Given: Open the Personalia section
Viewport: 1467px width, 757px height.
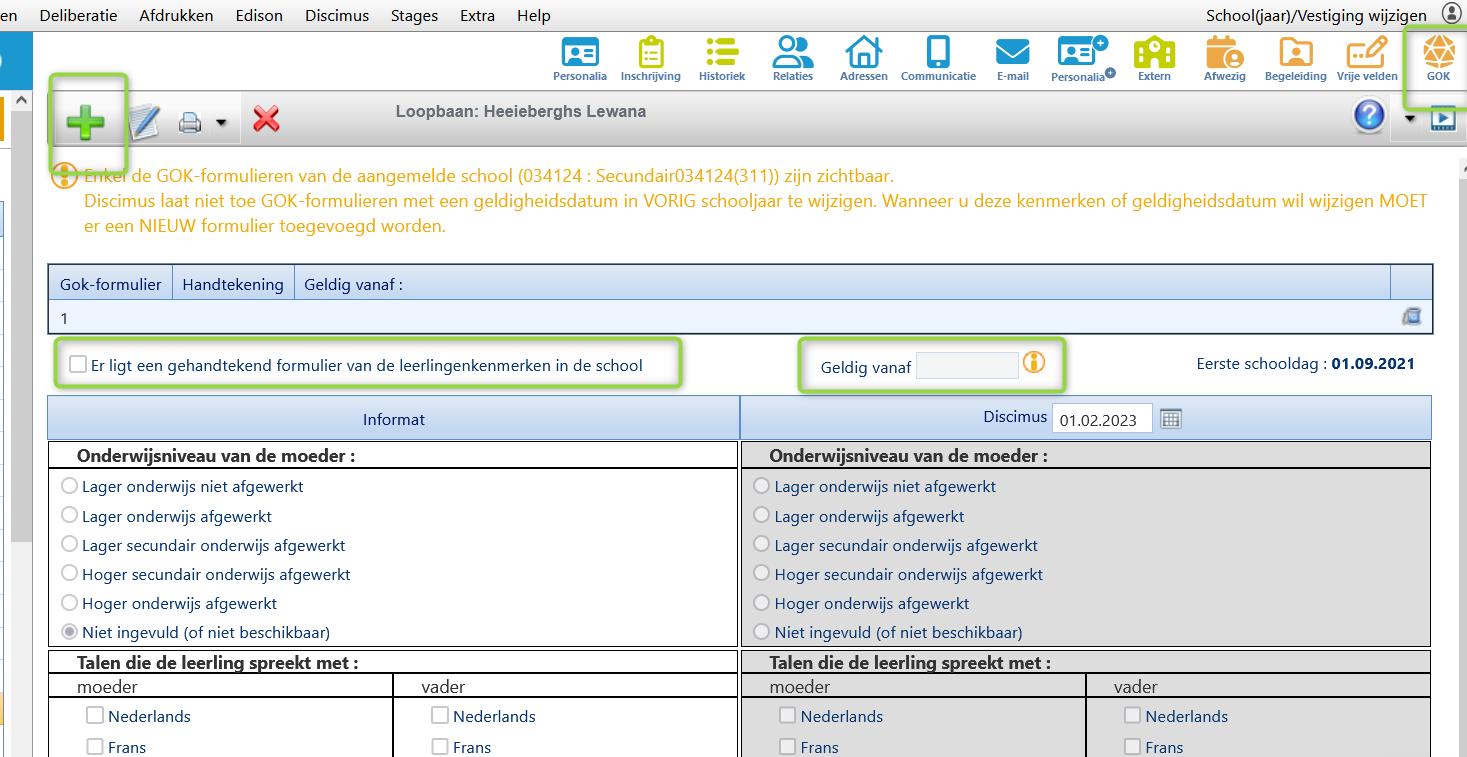Looking at the screenshot, I should point(580,59).
